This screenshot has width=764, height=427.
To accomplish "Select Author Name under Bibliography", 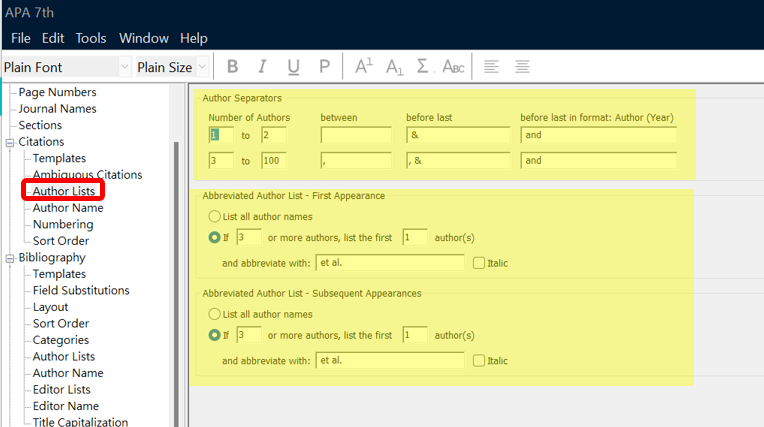I will click(68, 373).
